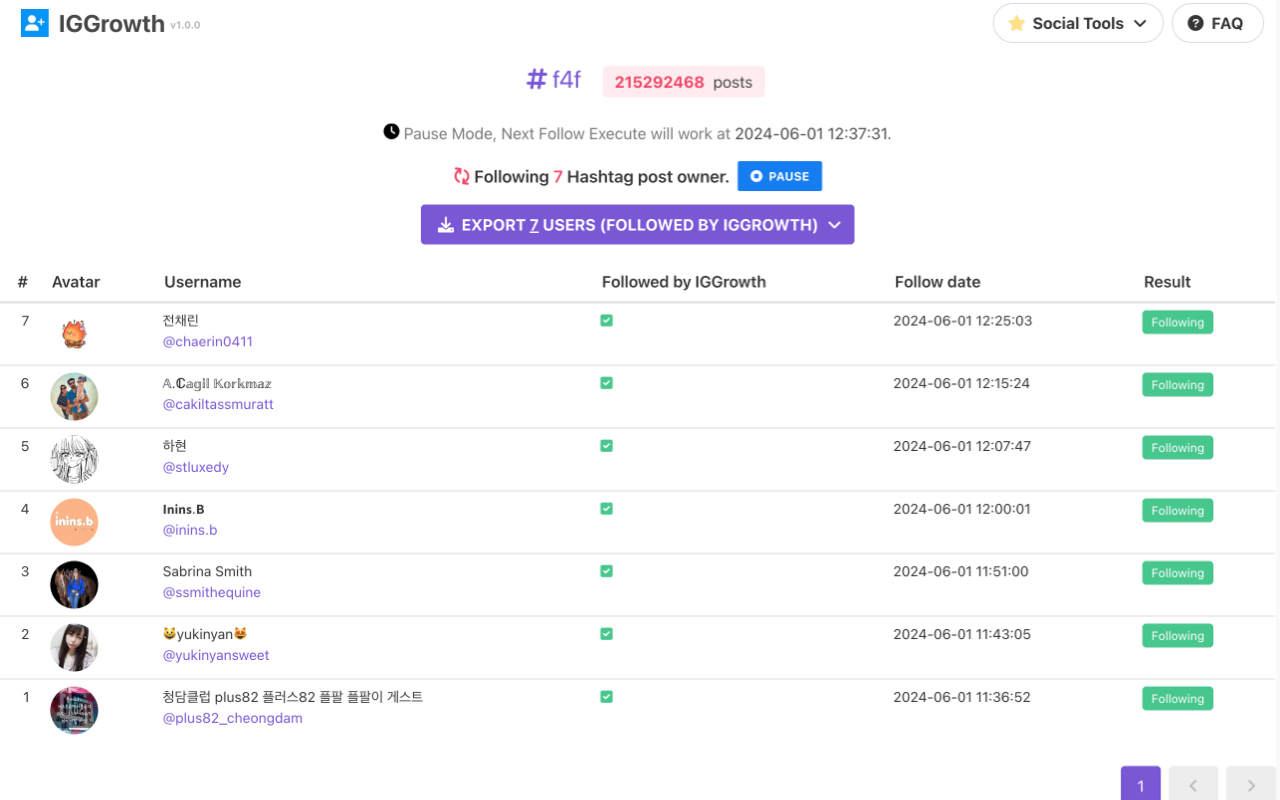The image size is (1280, 800).
Task: Expand the Social Tools dropdown chevron
Action: [x=1140, y=23]
